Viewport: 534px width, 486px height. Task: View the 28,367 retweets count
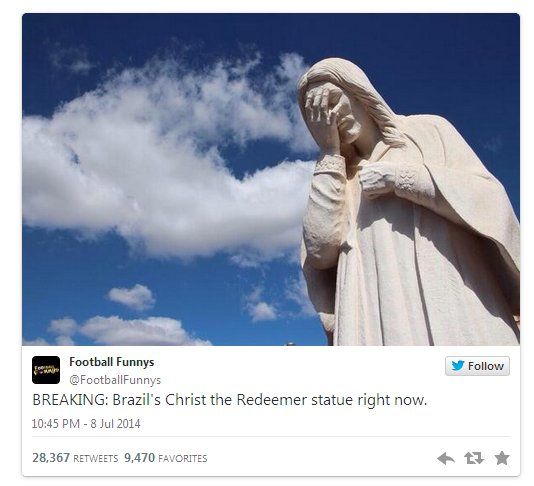tap(51, 458)
